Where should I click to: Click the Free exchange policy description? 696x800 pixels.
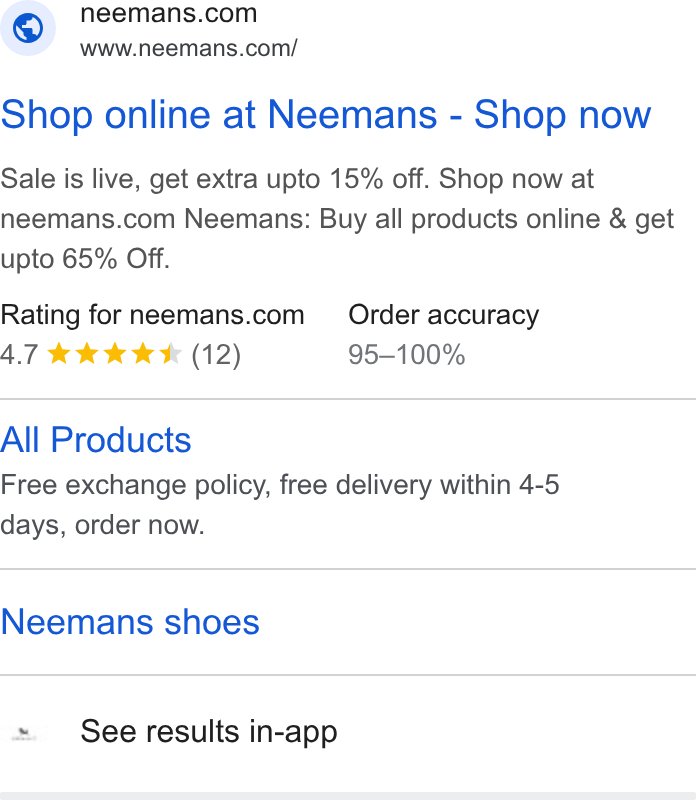pyautogui.click(x=280, y=485)
